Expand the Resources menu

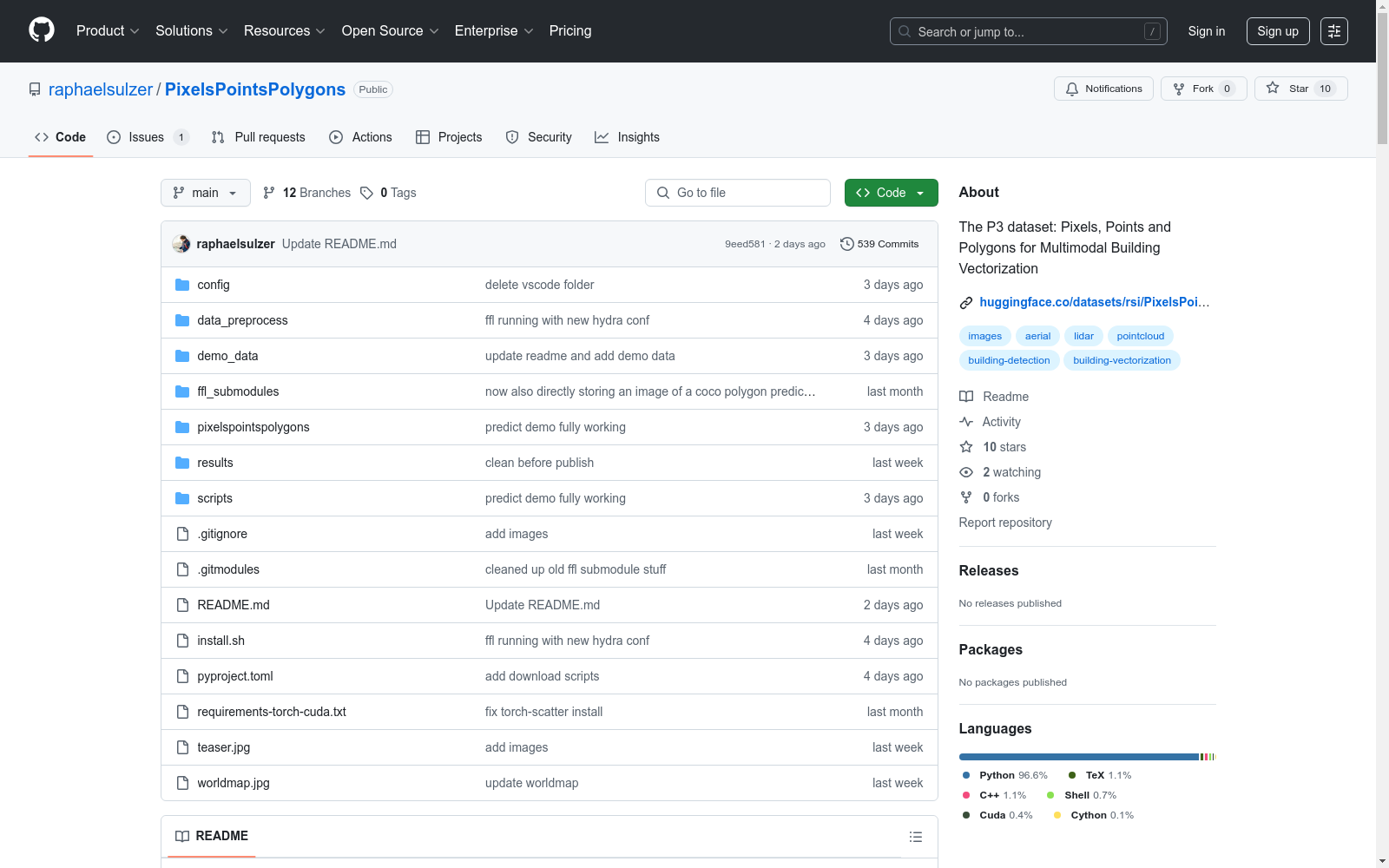285,31
